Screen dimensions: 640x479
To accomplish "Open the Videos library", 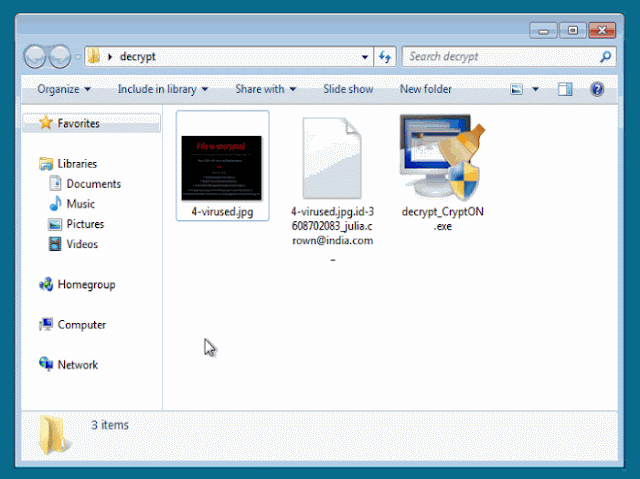I will [82, 244].
